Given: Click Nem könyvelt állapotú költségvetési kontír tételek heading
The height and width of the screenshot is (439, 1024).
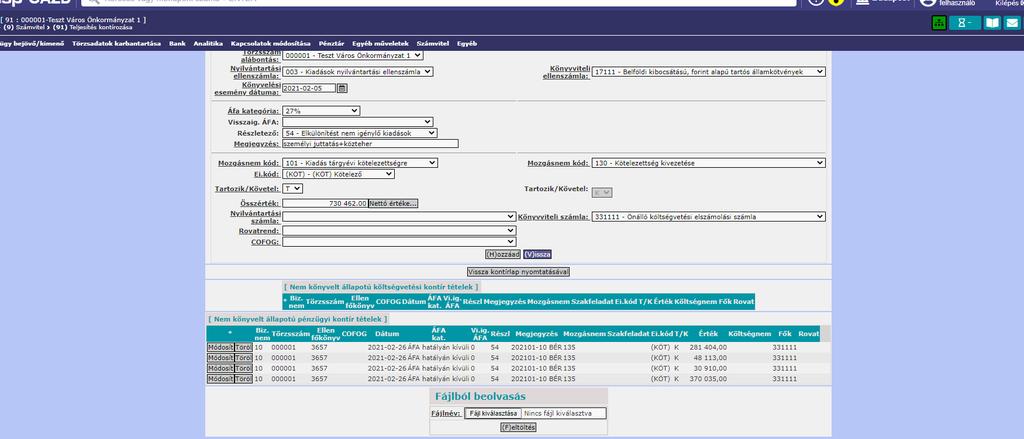Looking at the screenshot, I should [381, 287].
